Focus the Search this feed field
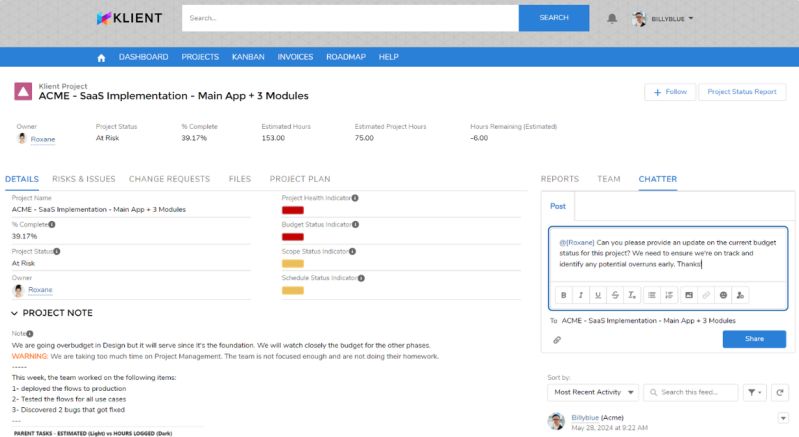 [x=690, y=392]
